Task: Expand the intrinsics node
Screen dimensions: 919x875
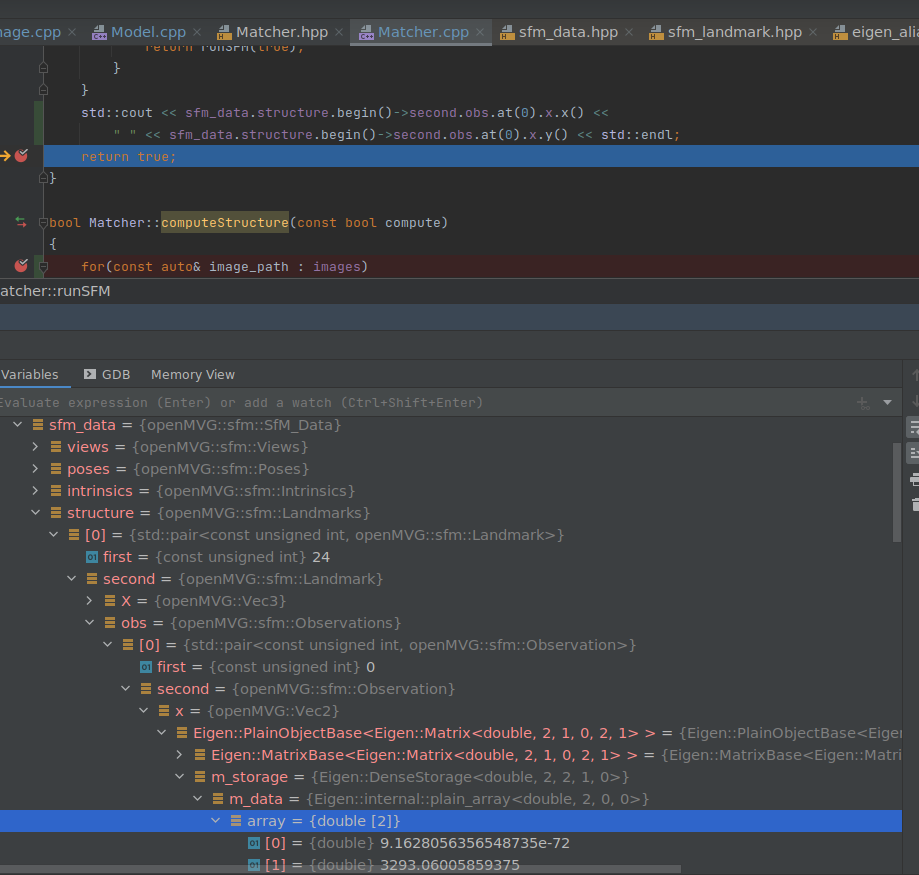Action: [35, 491]
